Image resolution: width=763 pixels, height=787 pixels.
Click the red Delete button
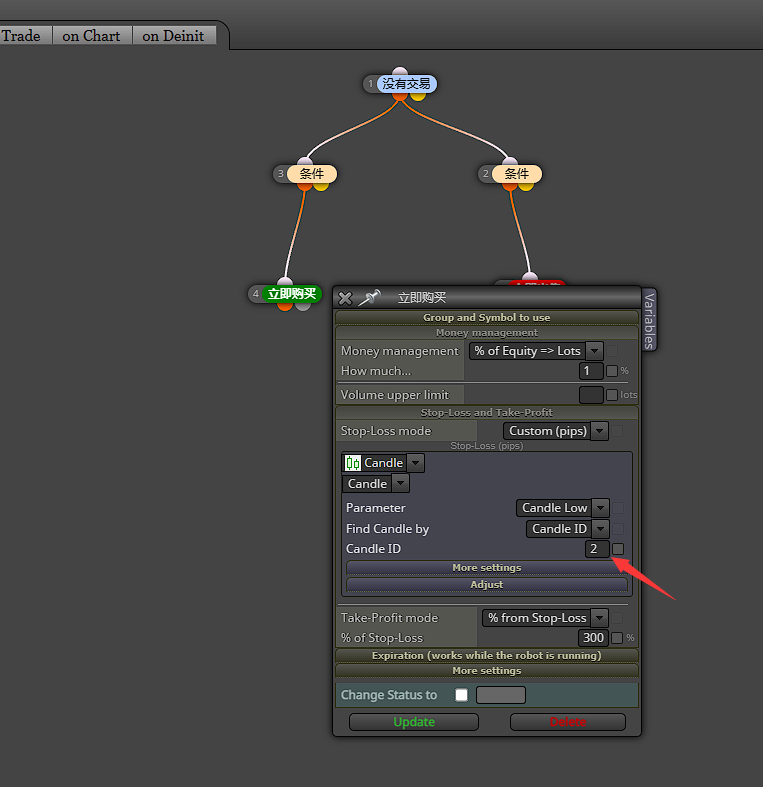pos(568,722)
